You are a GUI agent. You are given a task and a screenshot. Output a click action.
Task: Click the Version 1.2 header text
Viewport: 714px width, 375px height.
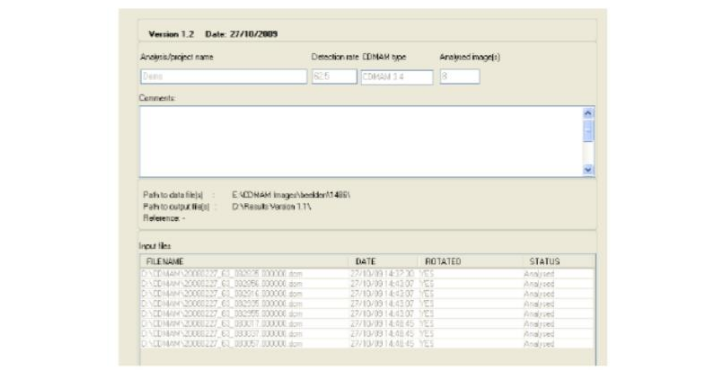[x=171, y=34]
